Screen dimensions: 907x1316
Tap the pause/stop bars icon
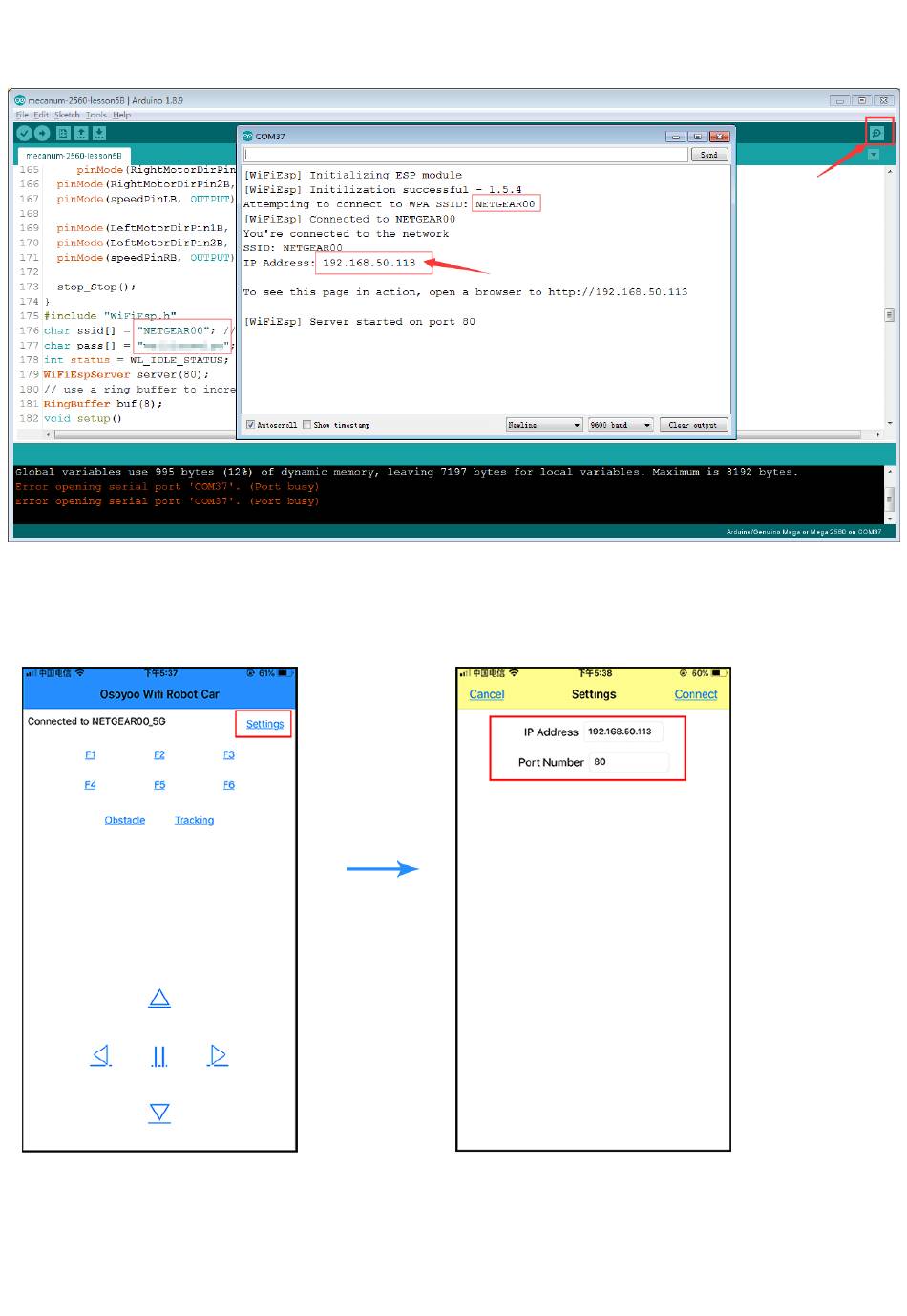tap(159, 1056)
